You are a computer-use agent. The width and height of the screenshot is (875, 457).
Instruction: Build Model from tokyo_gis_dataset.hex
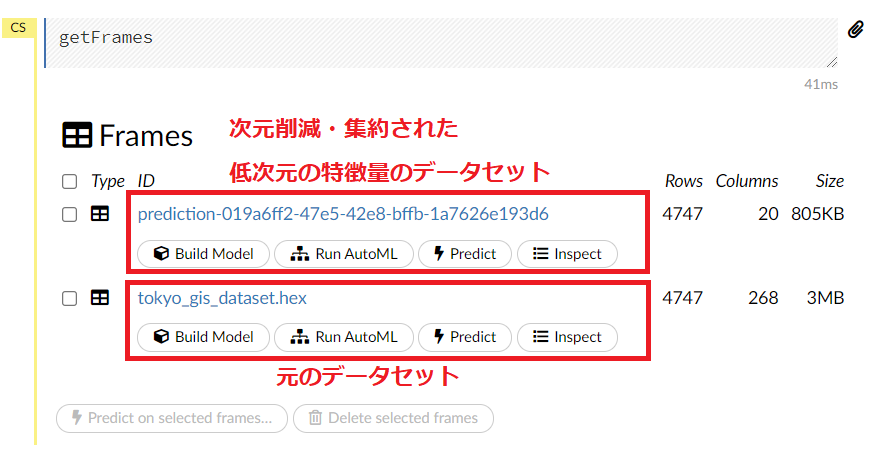point(203,337)
